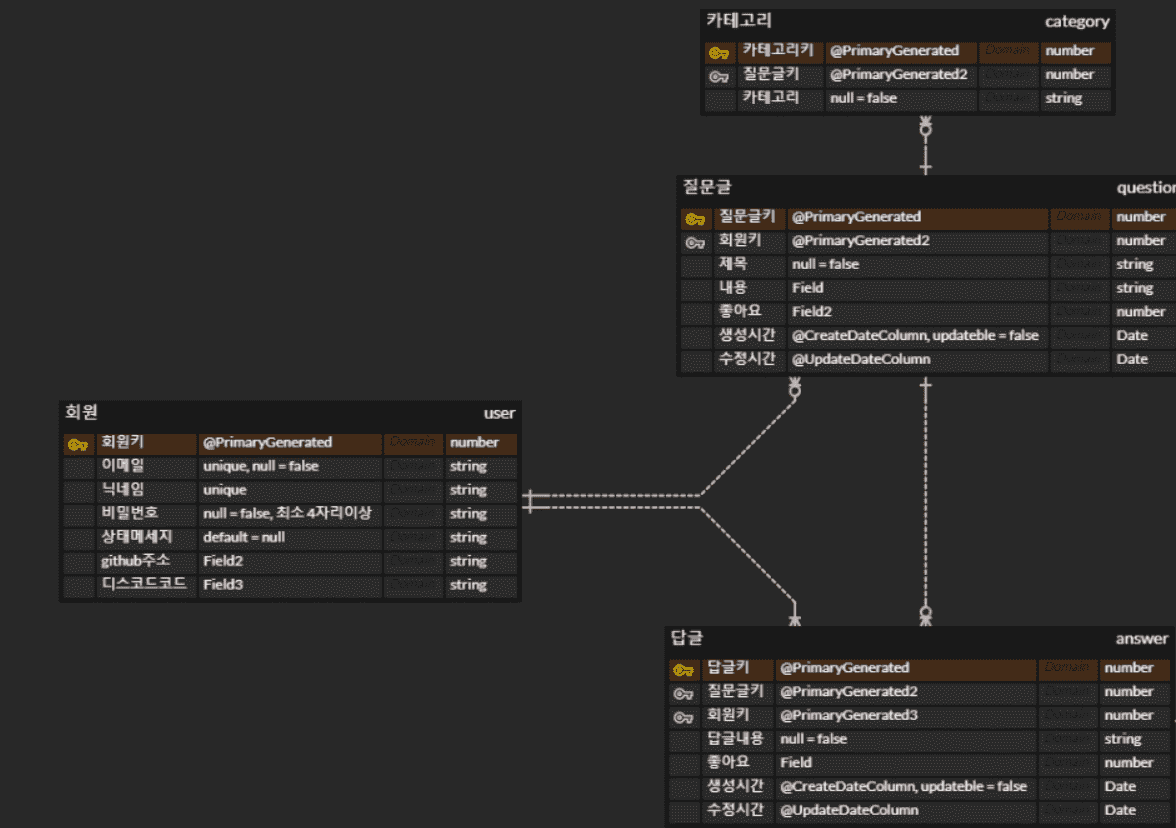The image size is (1176, 828).
Task: Select the 이메일 column name
Action: point(123,466)
